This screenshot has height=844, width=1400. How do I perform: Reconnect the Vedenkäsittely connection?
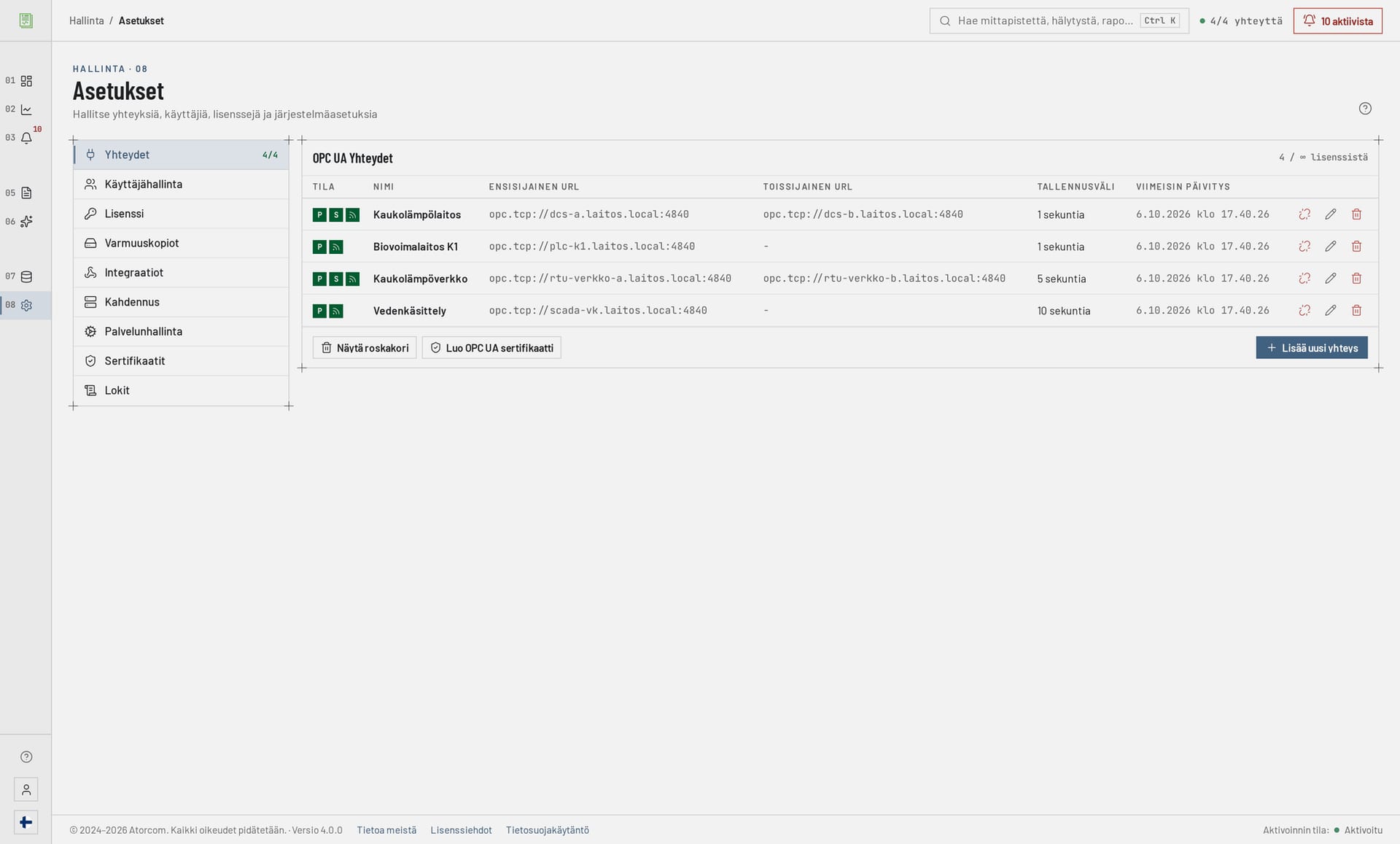point(1304,311)
